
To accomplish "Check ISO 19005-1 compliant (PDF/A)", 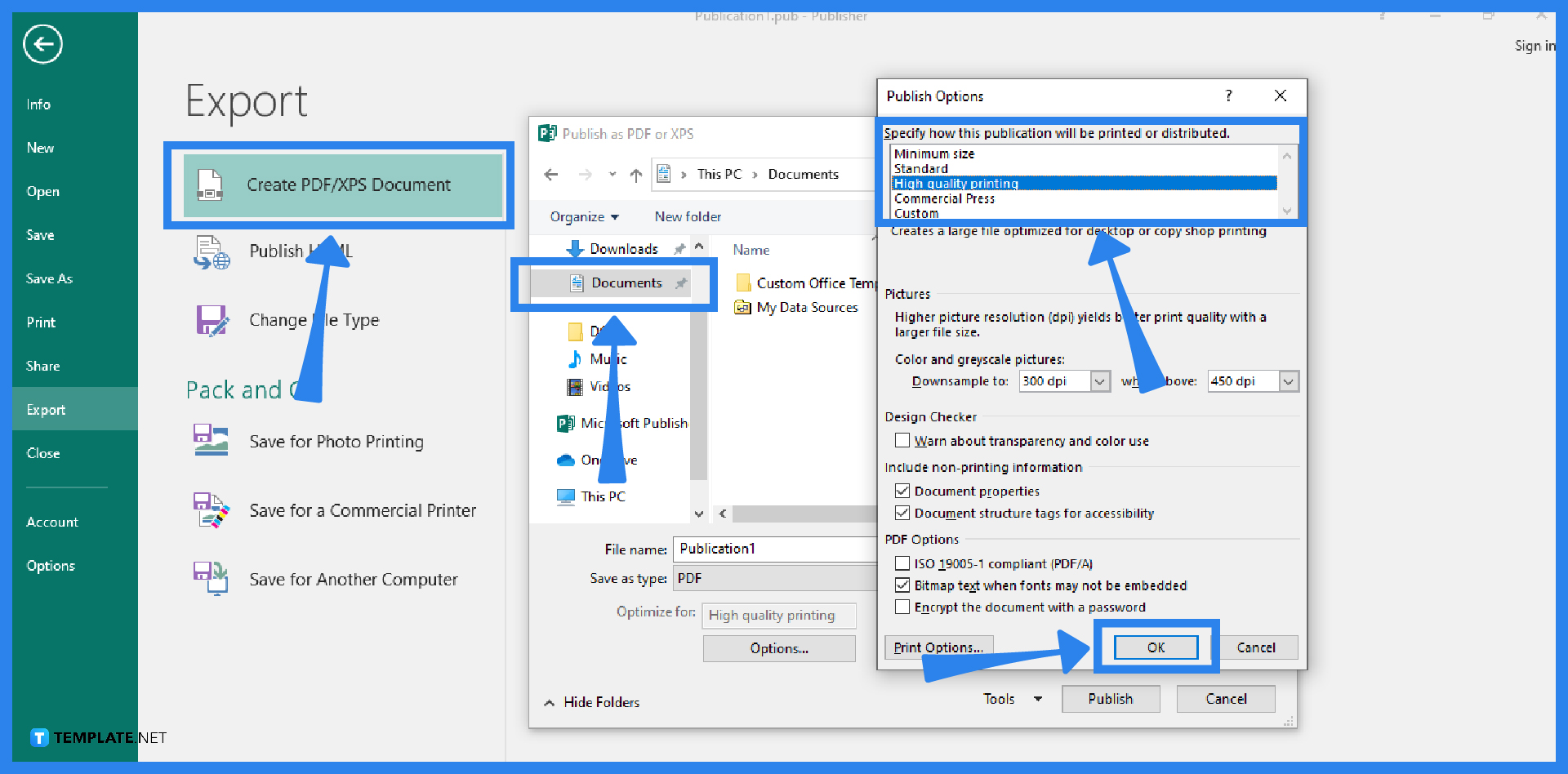I will click(x=902, y=563).
